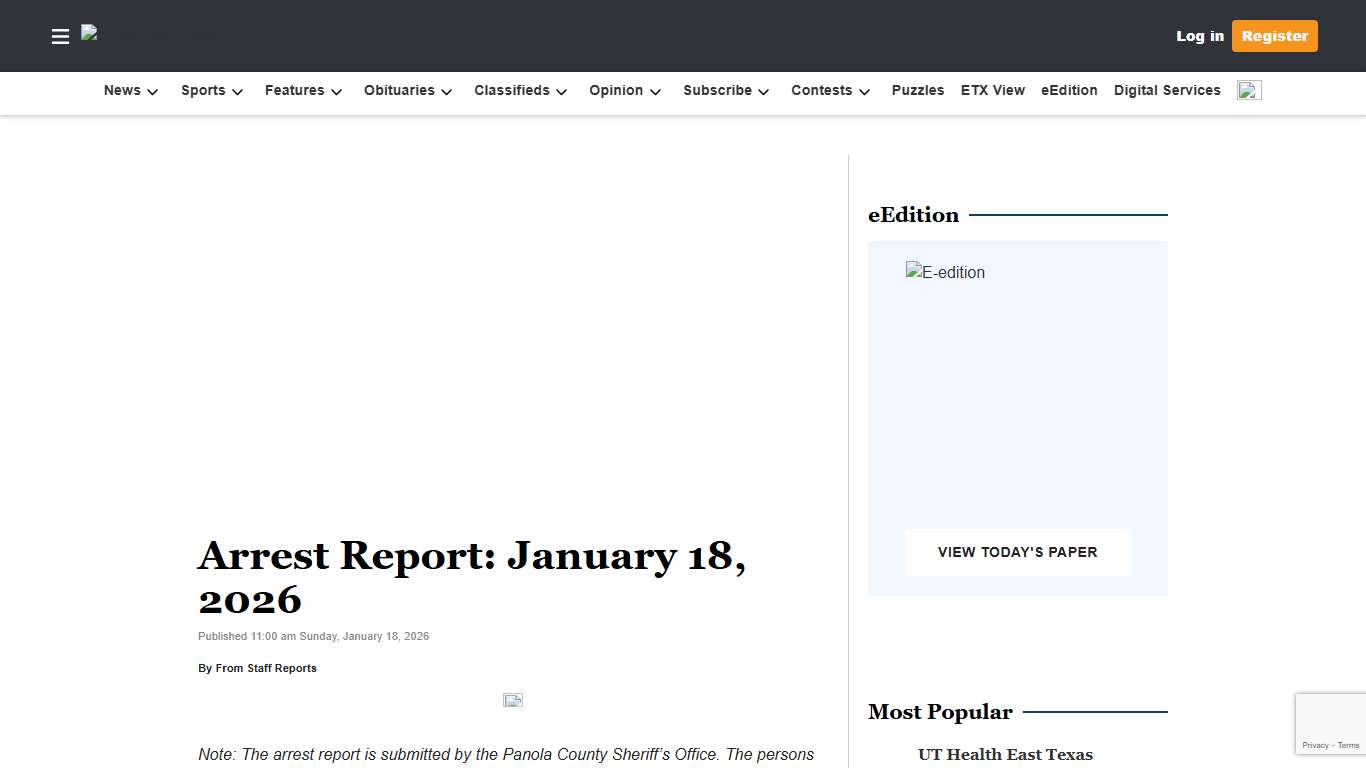Expand the Obituaries menu
The image size is (1366, 768).
(408, 91)
